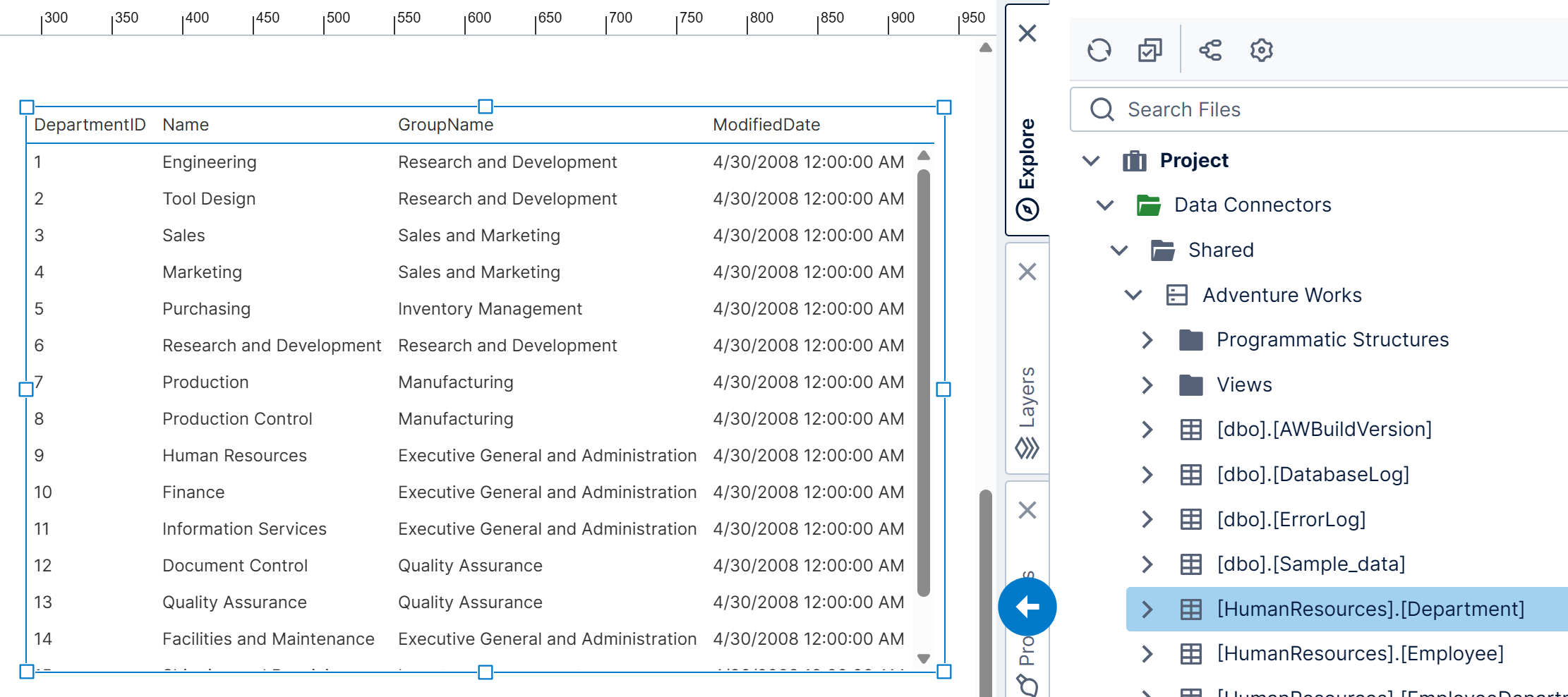Screen dimensions: 1568x697
Task: Select the multi-select checkmark icon in toolbar
Action: pos(1149,49)
